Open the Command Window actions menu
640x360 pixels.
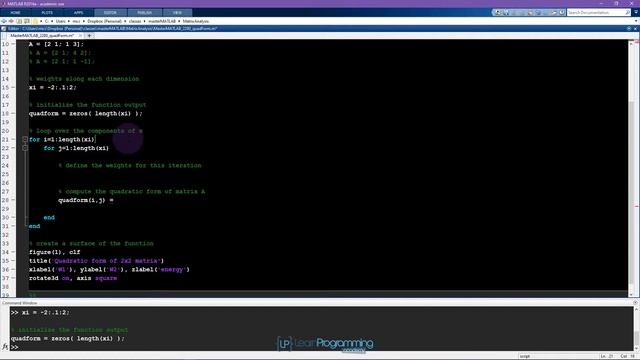pyautogui.click(x=636, y=303)
